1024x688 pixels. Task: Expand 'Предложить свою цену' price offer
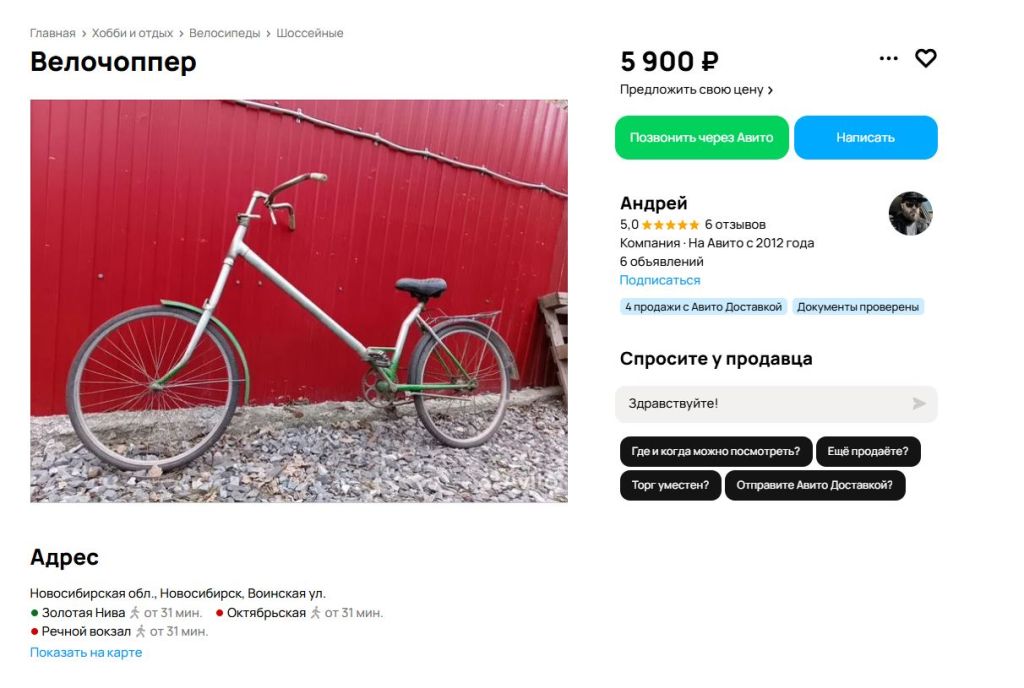tap(696, 90)
